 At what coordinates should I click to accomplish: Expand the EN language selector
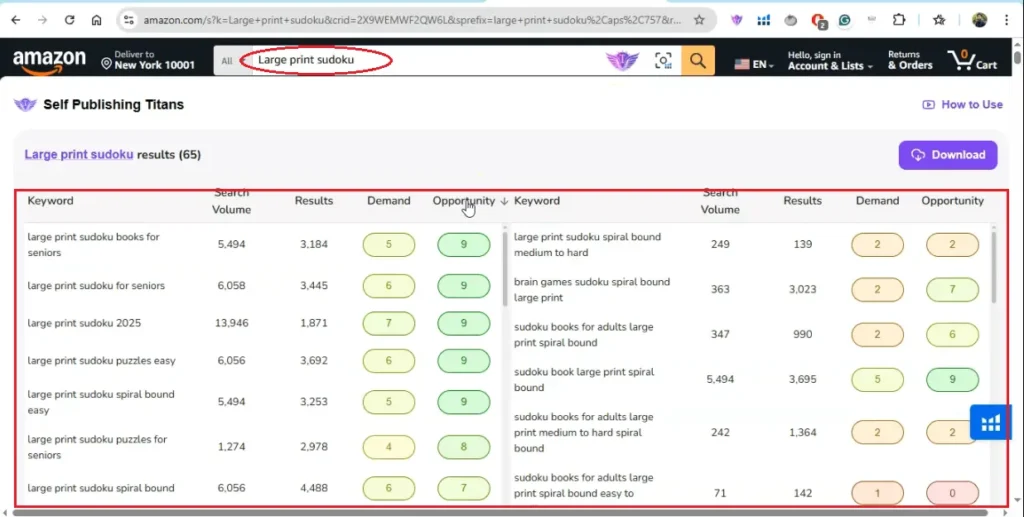point(755,64)
